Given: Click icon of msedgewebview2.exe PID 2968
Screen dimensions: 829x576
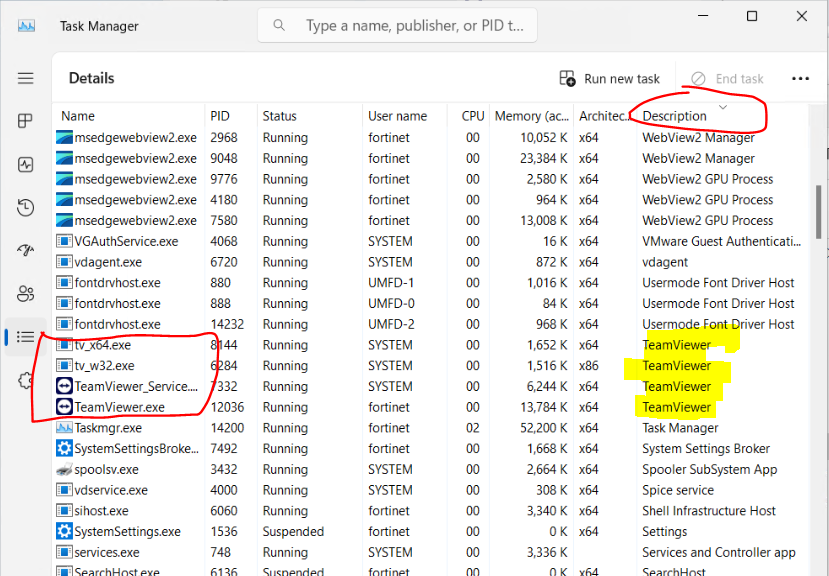Looking at the screenshot, I should 64,138.
